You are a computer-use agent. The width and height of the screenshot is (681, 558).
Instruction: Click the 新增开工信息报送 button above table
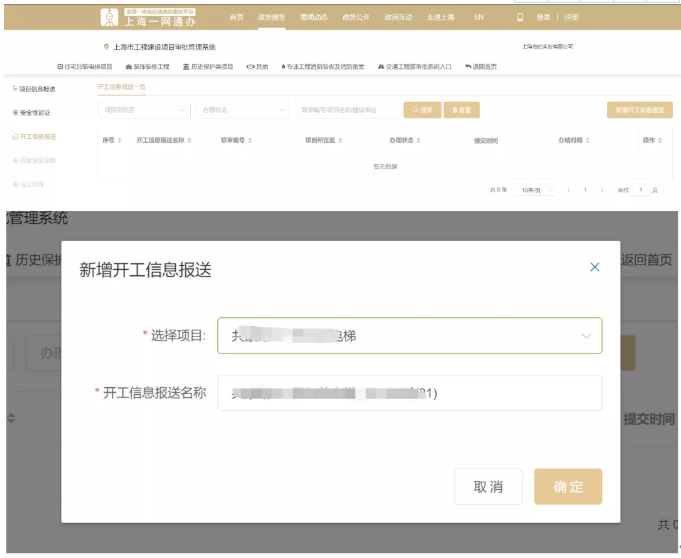click(x=639, y=110)
